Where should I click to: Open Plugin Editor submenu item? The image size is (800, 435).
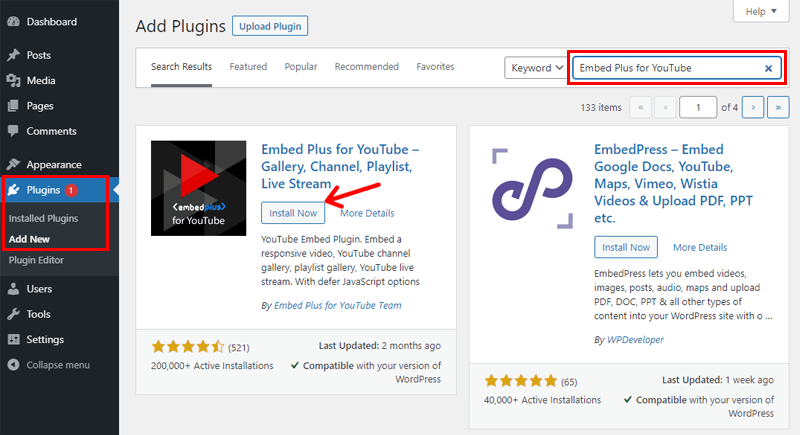[36, 260]
